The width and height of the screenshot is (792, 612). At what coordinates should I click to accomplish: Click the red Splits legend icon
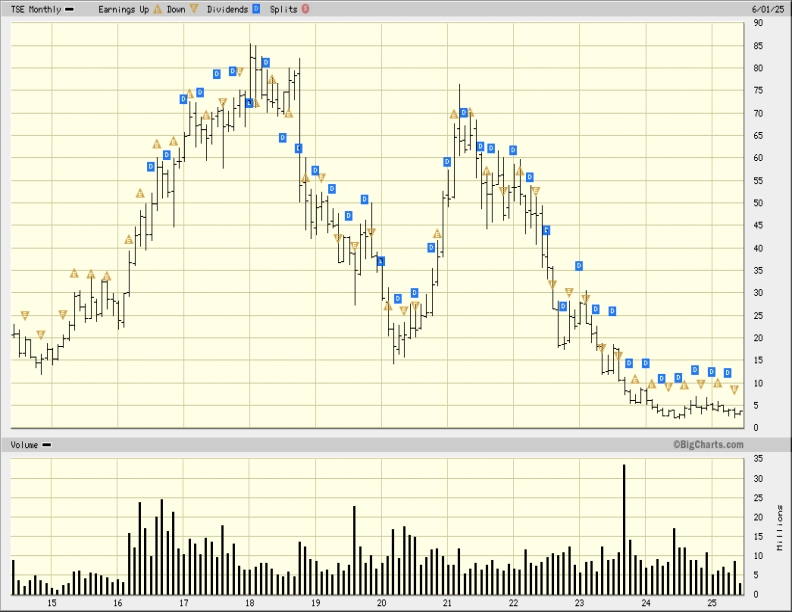coord(305,8)
